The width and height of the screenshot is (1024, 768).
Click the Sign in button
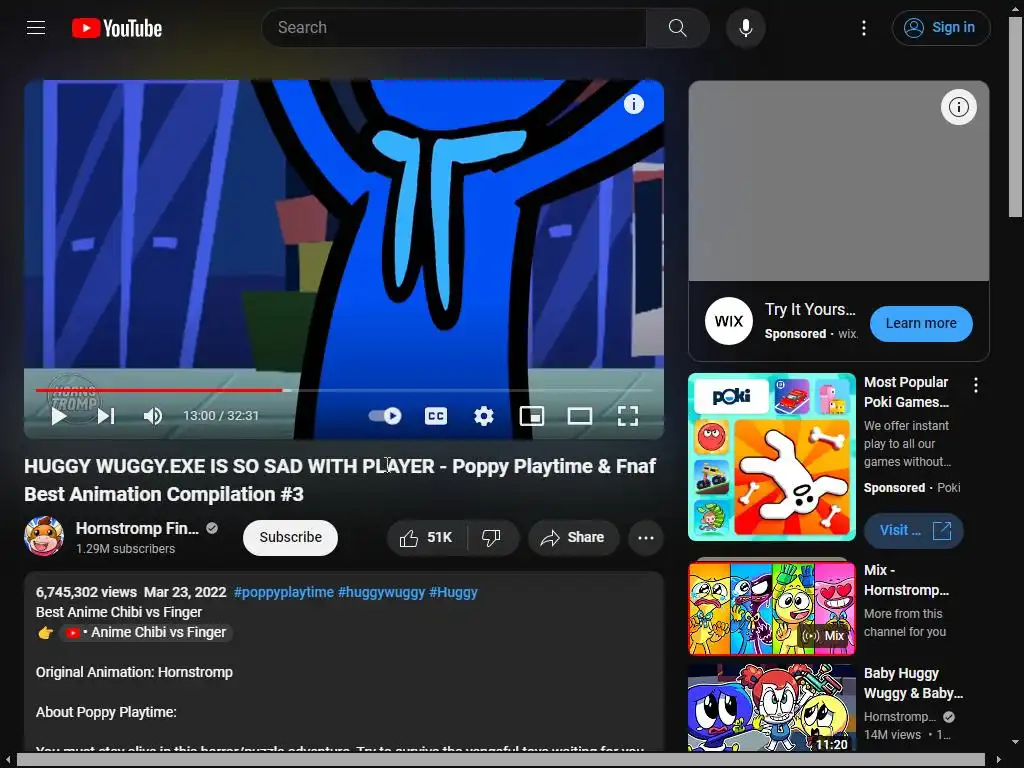pos(941,27)
